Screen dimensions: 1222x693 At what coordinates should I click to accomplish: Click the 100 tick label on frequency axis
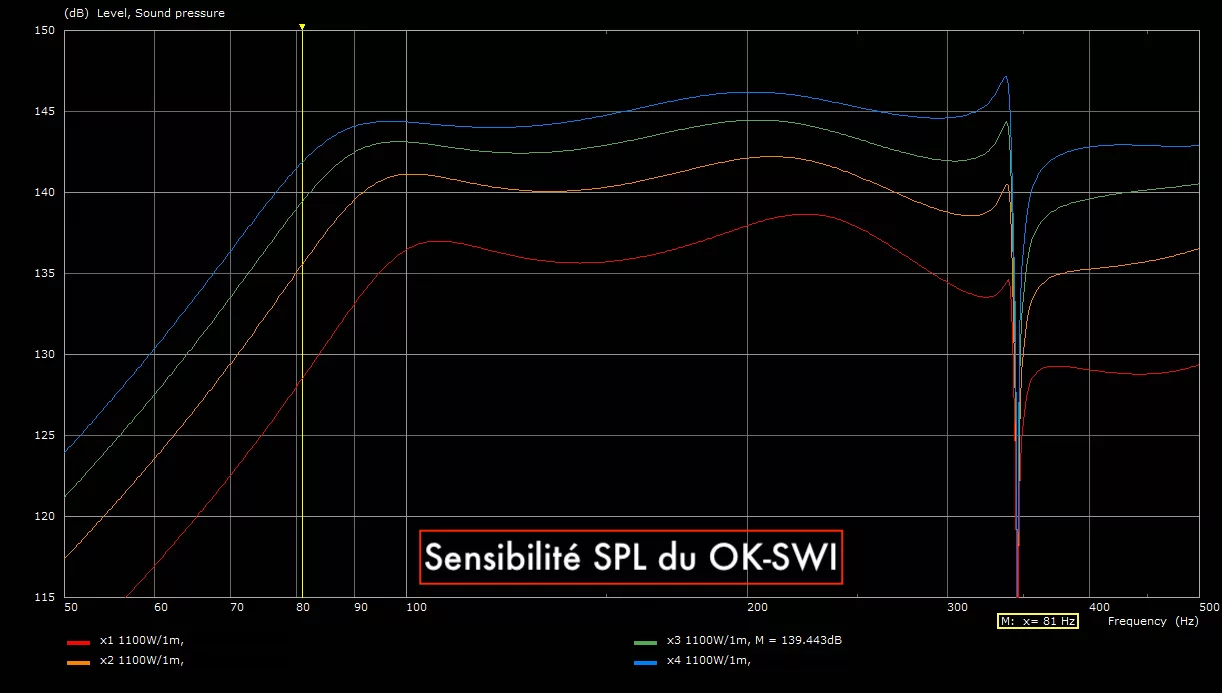(x=417, y=607)
